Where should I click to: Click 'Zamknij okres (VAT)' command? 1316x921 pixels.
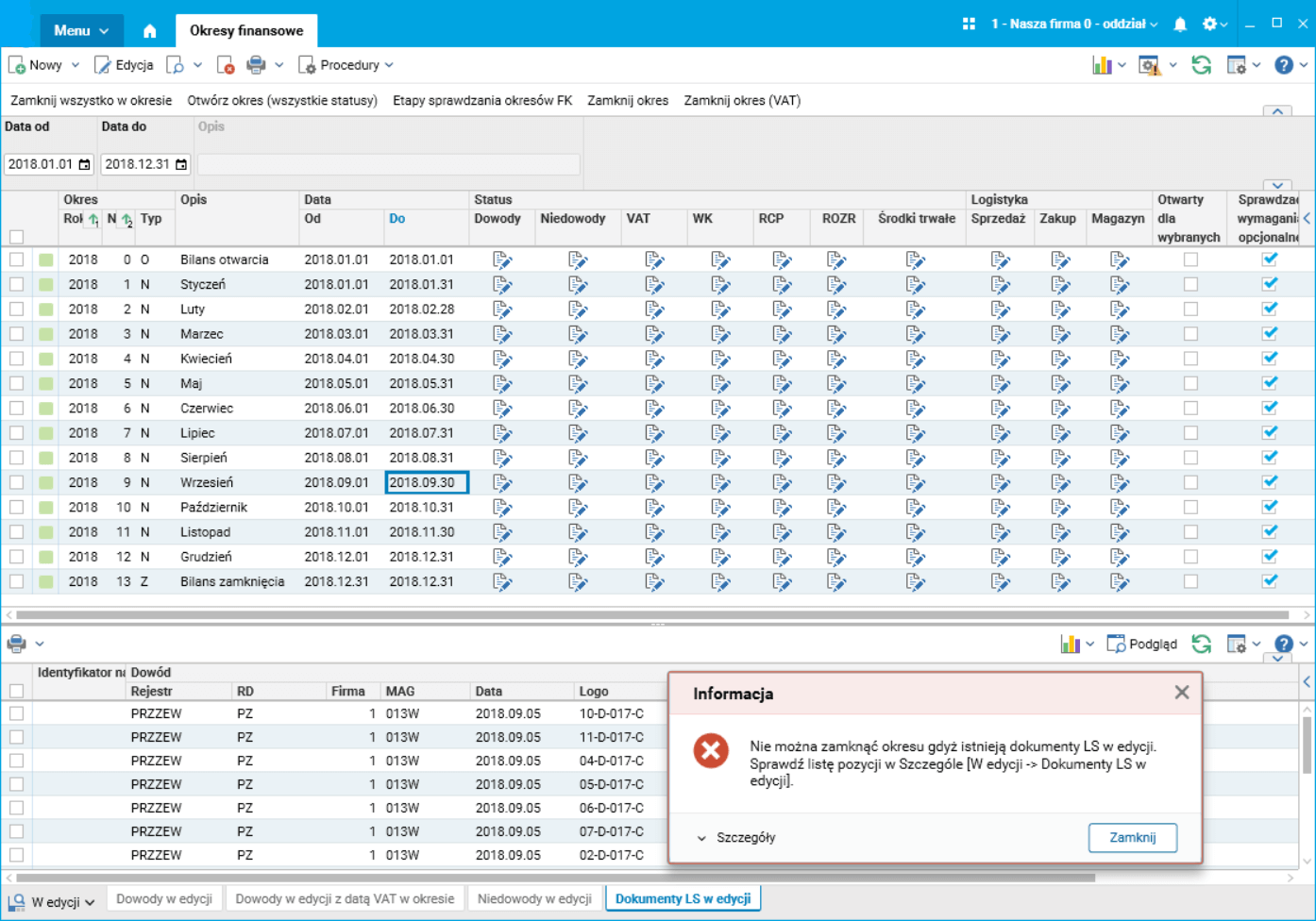click(742, 100)
